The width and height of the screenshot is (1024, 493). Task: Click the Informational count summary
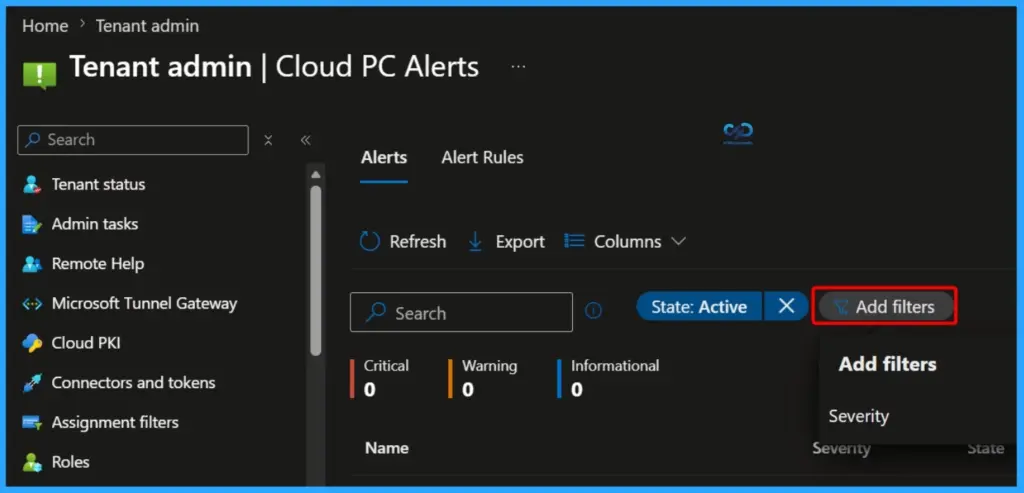(x=609, y=378)
